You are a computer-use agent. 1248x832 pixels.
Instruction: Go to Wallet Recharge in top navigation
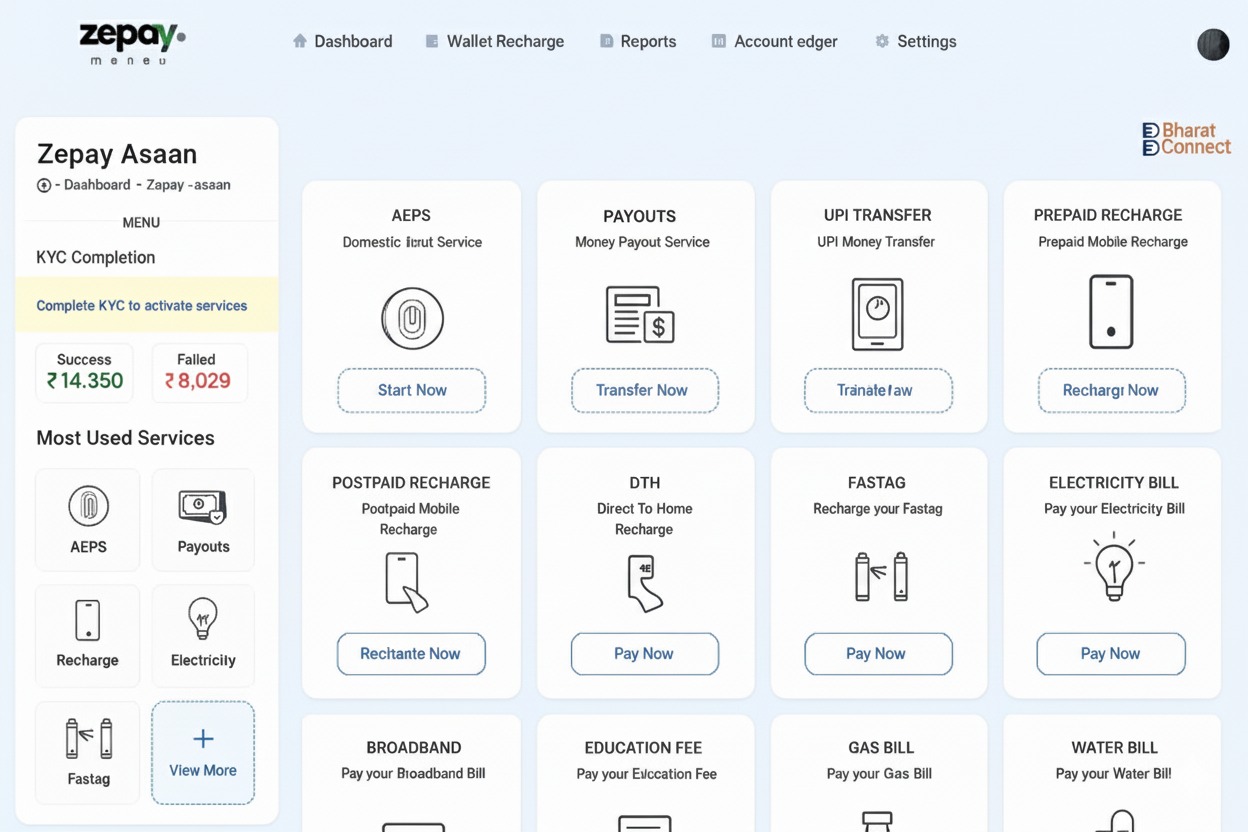pyautogui.click(x=495, y=41)
